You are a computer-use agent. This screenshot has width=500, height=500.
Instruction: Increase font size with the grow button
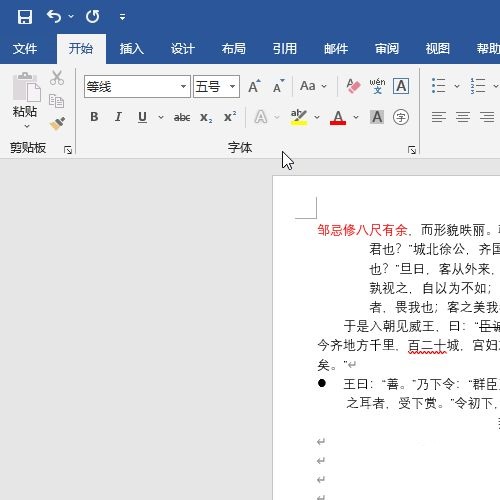pos(255,86)
